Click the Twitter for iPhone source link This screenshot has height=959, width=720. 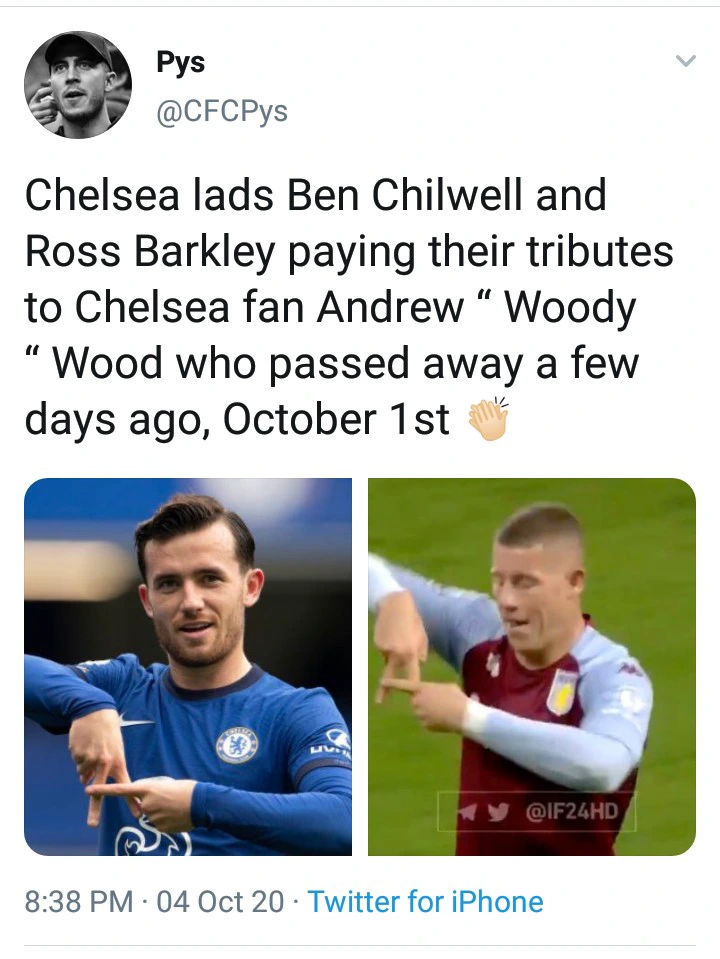tap(425, 902)
